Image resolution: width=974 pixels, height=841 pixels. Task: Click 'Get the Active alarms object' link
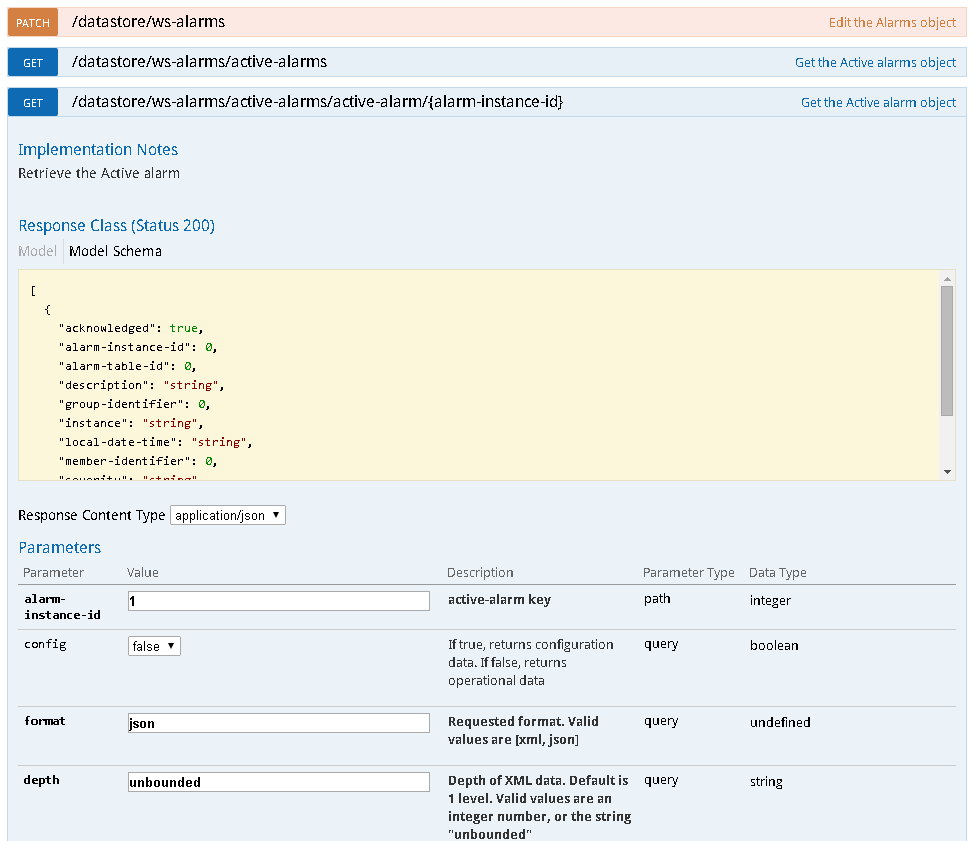click(875, 62)
